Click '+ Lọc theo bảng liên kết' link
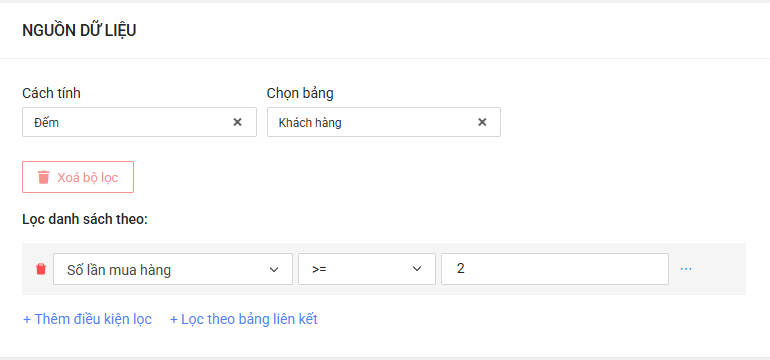 pos(244,319)
